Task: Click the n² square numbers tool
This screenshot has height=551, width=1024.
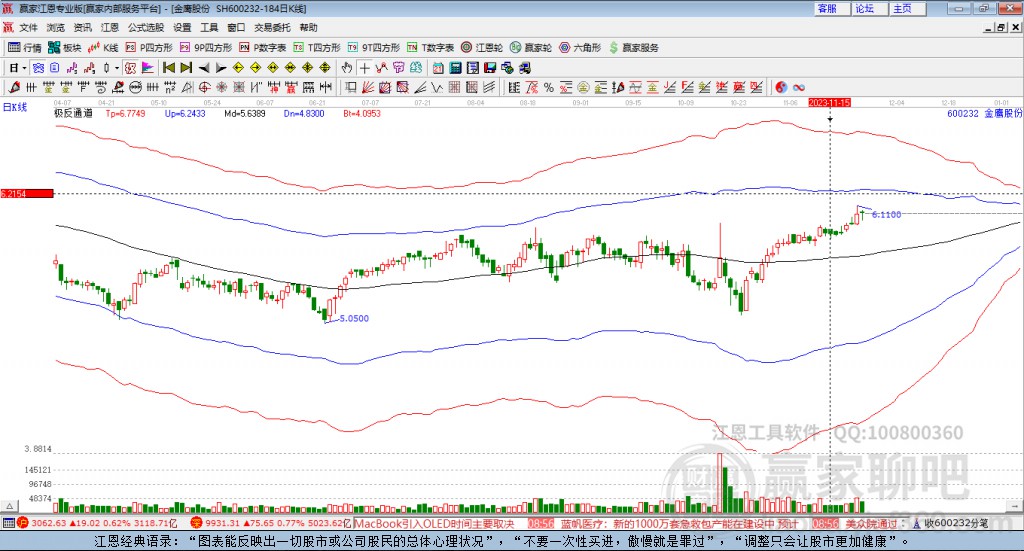Action: click(170, 87)
